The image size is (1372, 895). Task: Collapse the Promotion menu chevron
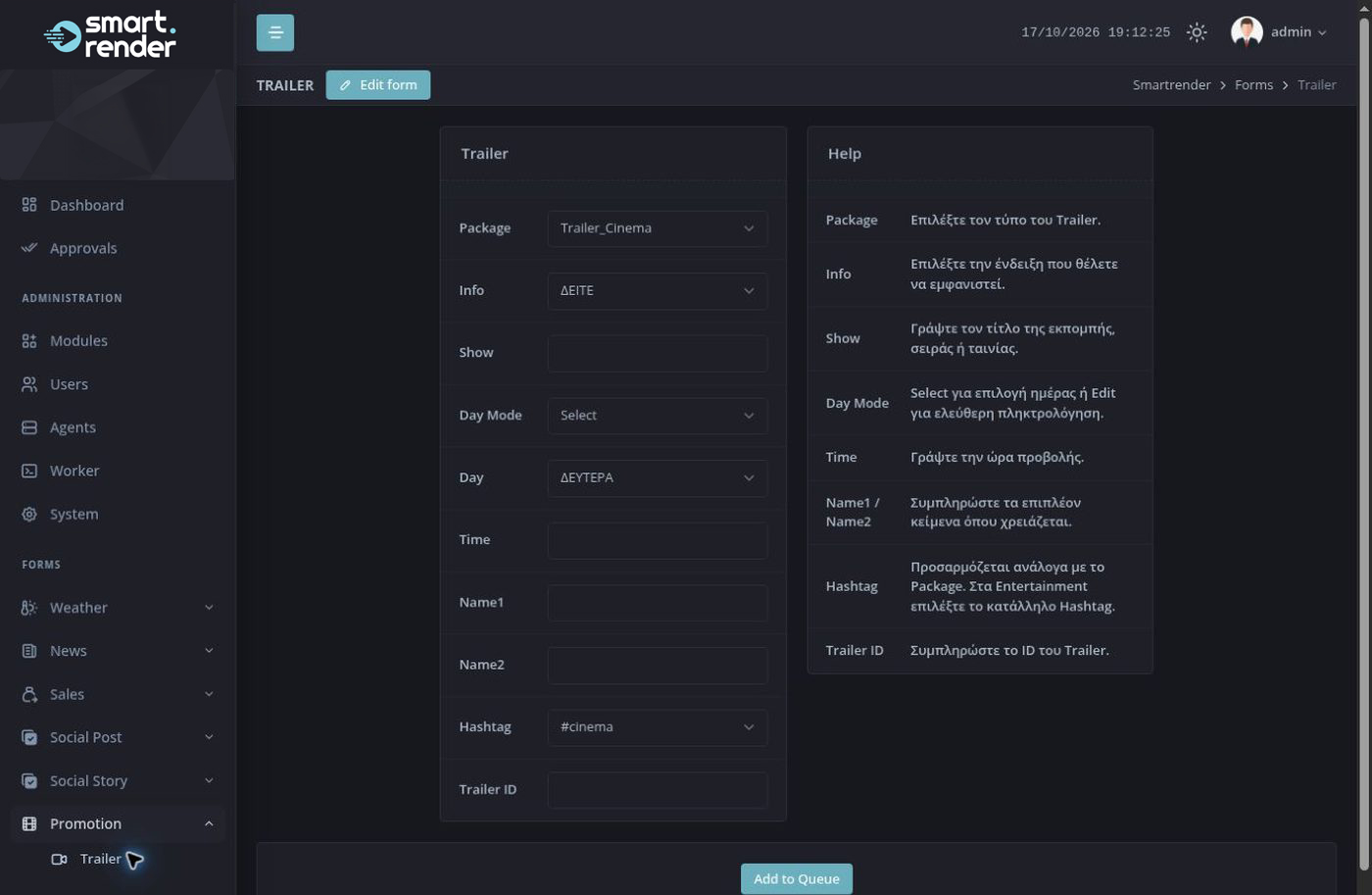209,824
